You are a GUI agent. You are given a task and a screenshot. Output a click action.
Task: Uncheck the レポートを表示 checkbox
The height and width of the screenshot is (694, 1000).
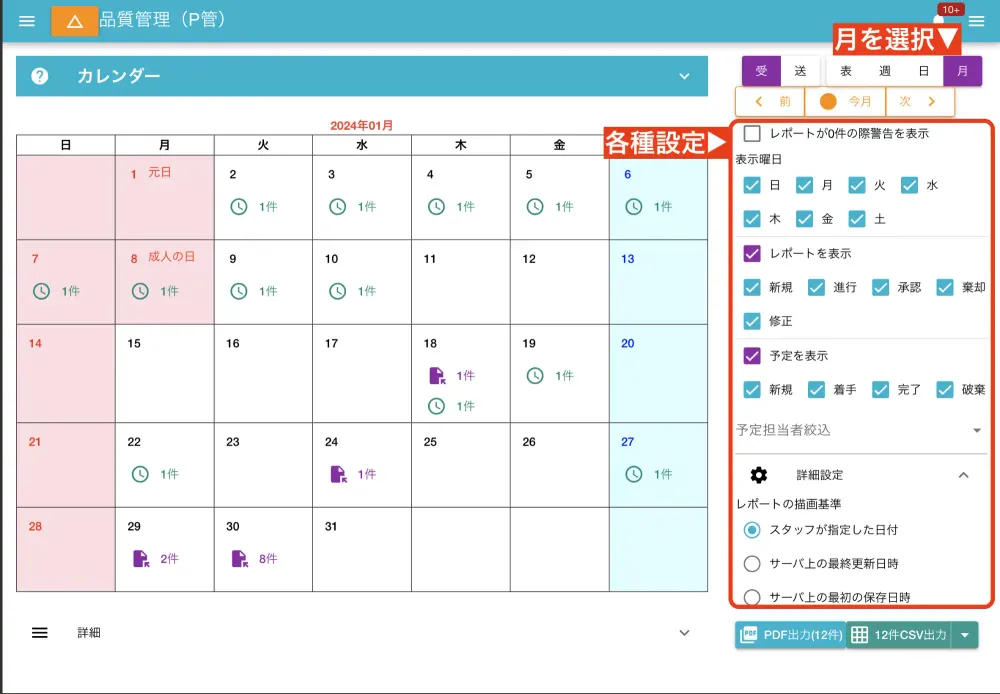tap(752, 254)
